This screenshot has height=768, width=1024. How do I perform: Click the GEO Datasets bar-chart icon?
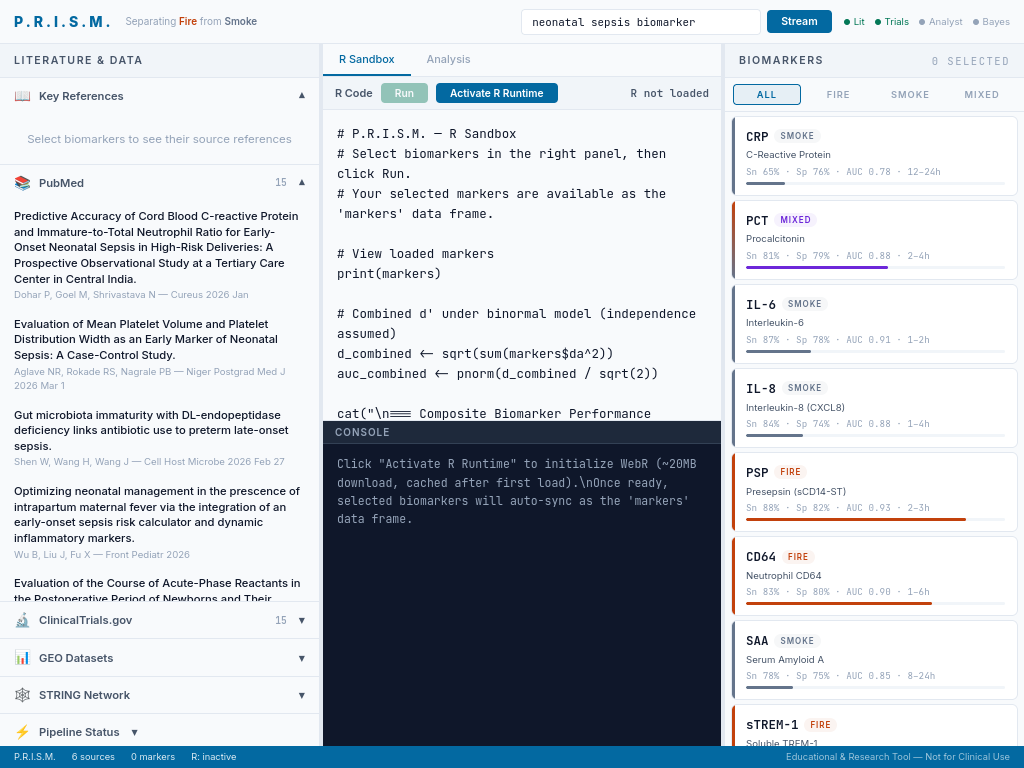point(22,658)
